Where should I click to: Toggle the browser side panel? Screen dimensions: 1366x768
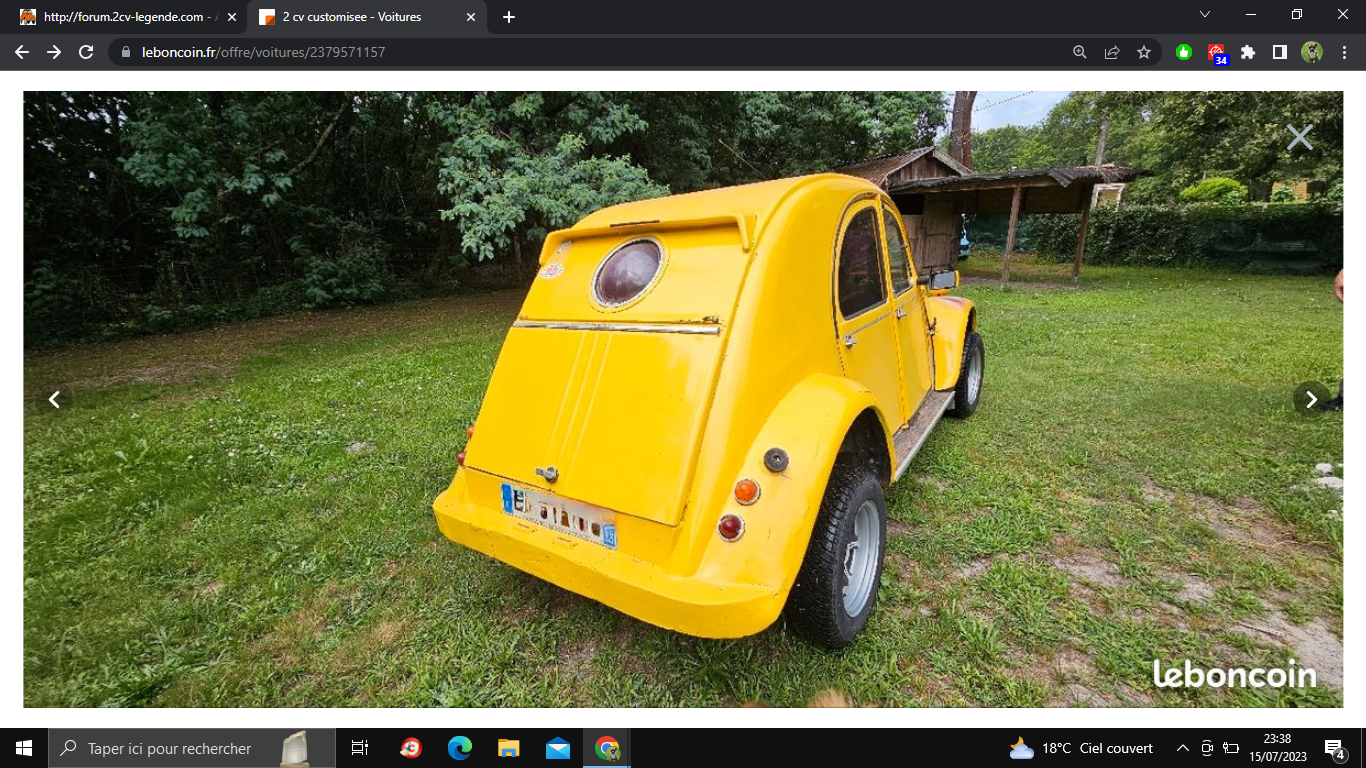[x=1280, y=52]
